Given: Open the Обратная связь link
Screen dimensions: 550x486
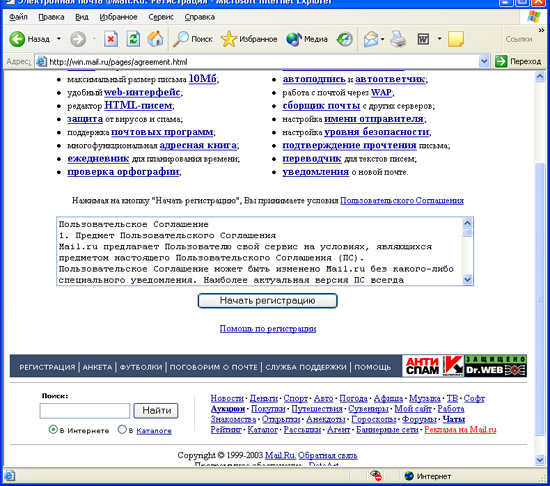Looking at the screenshot, I should coord(328,455).
